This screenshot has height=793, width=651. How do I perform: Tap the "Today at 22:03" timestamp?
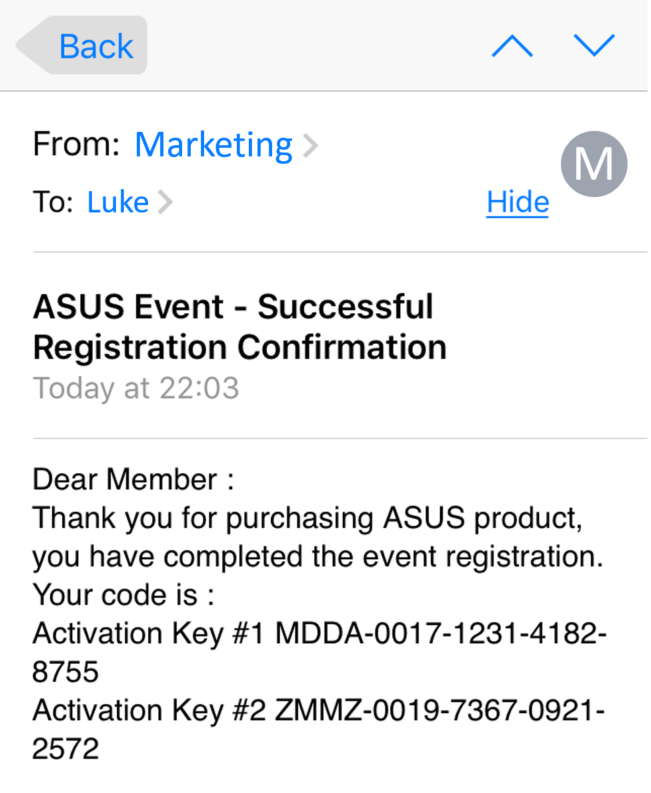click(136, 387)
